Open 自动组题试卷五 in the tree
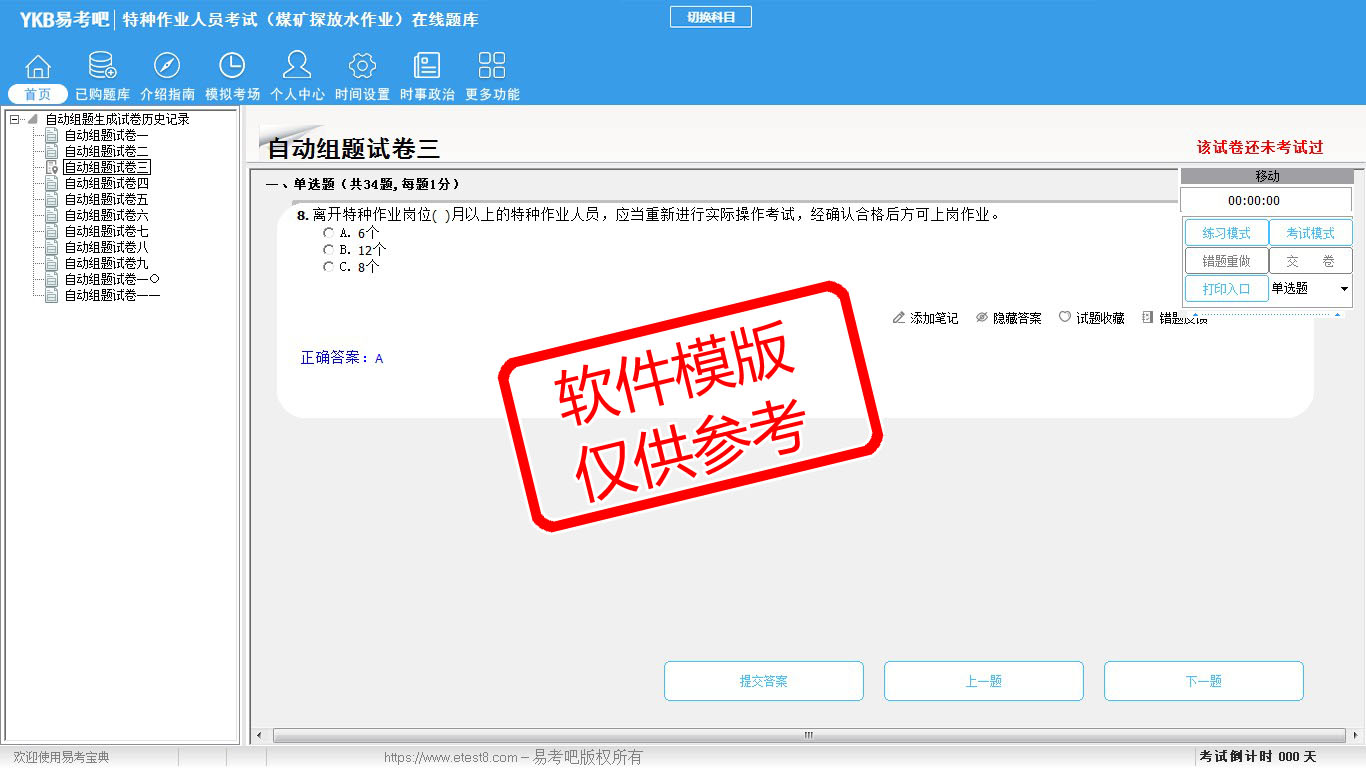 point(106,199)
